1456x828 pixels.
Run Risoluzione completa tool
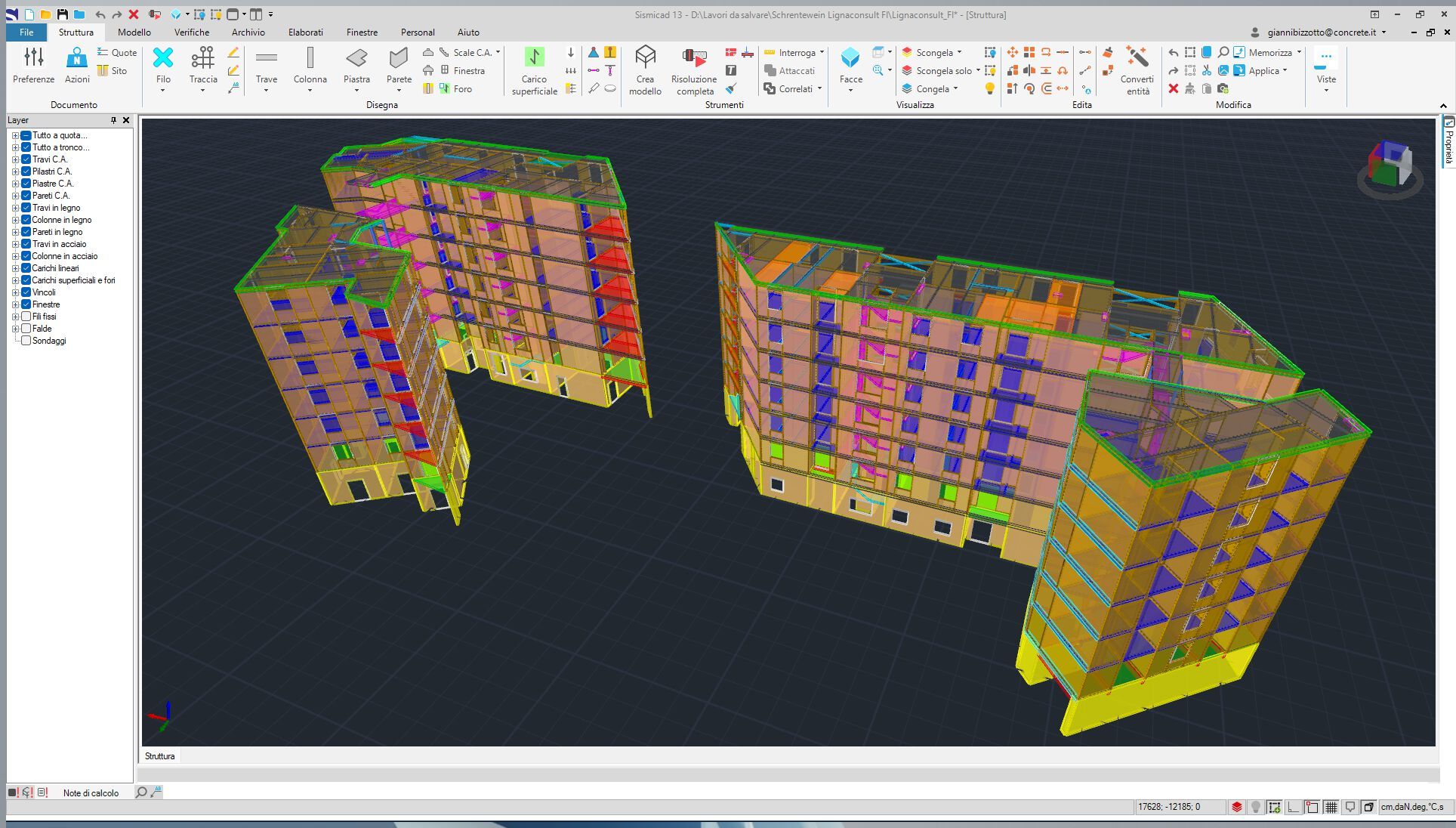[x=693, y=59]
